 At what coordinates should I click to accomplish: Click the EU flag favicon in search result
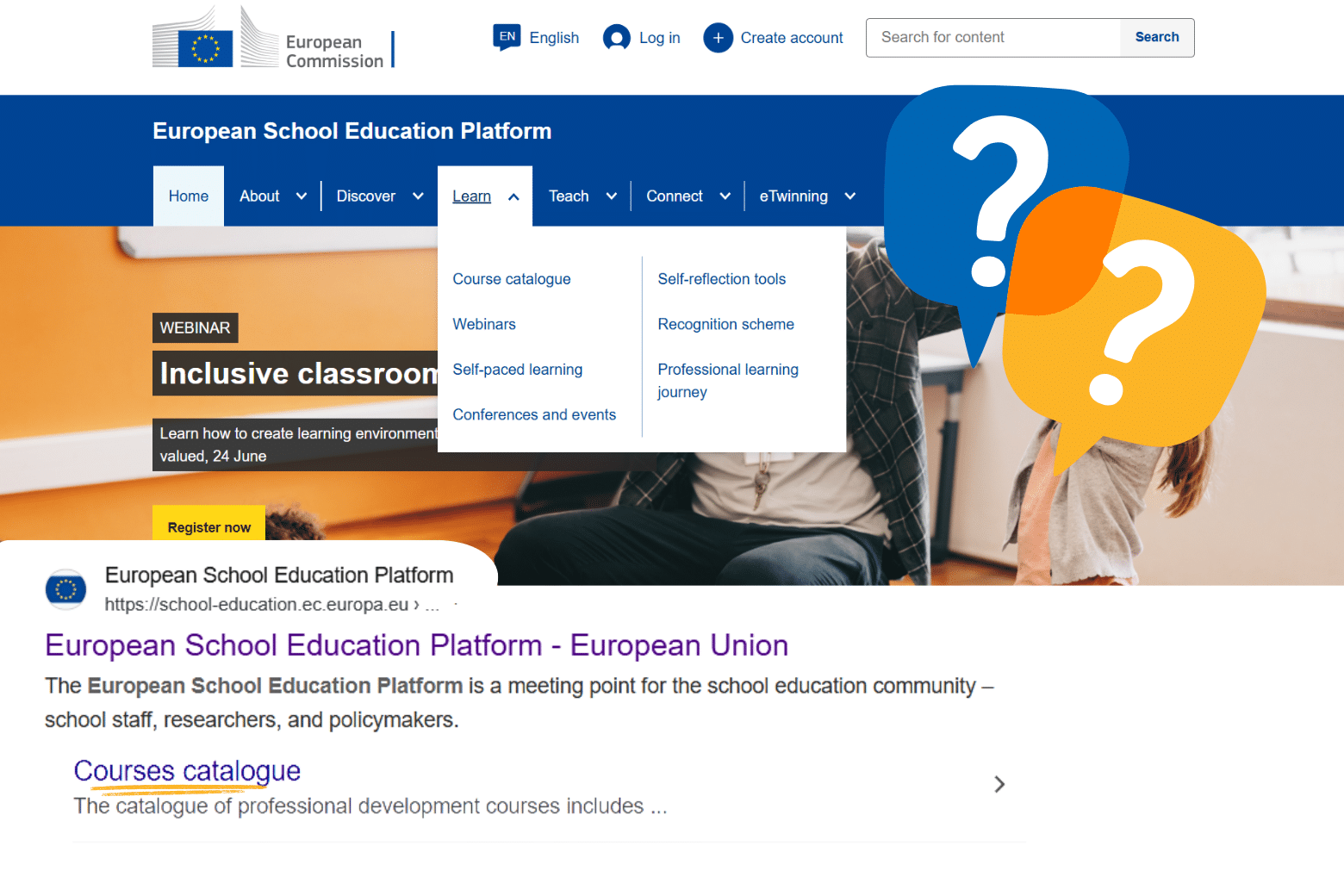pyautogui.click(x=65, y=589)
